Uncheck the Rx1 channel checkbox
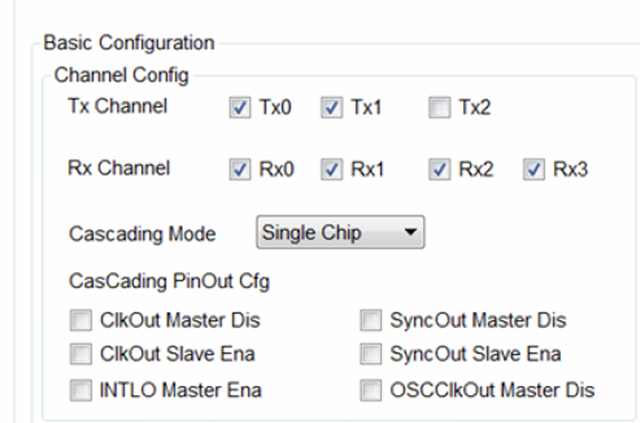 pos(331,169)
